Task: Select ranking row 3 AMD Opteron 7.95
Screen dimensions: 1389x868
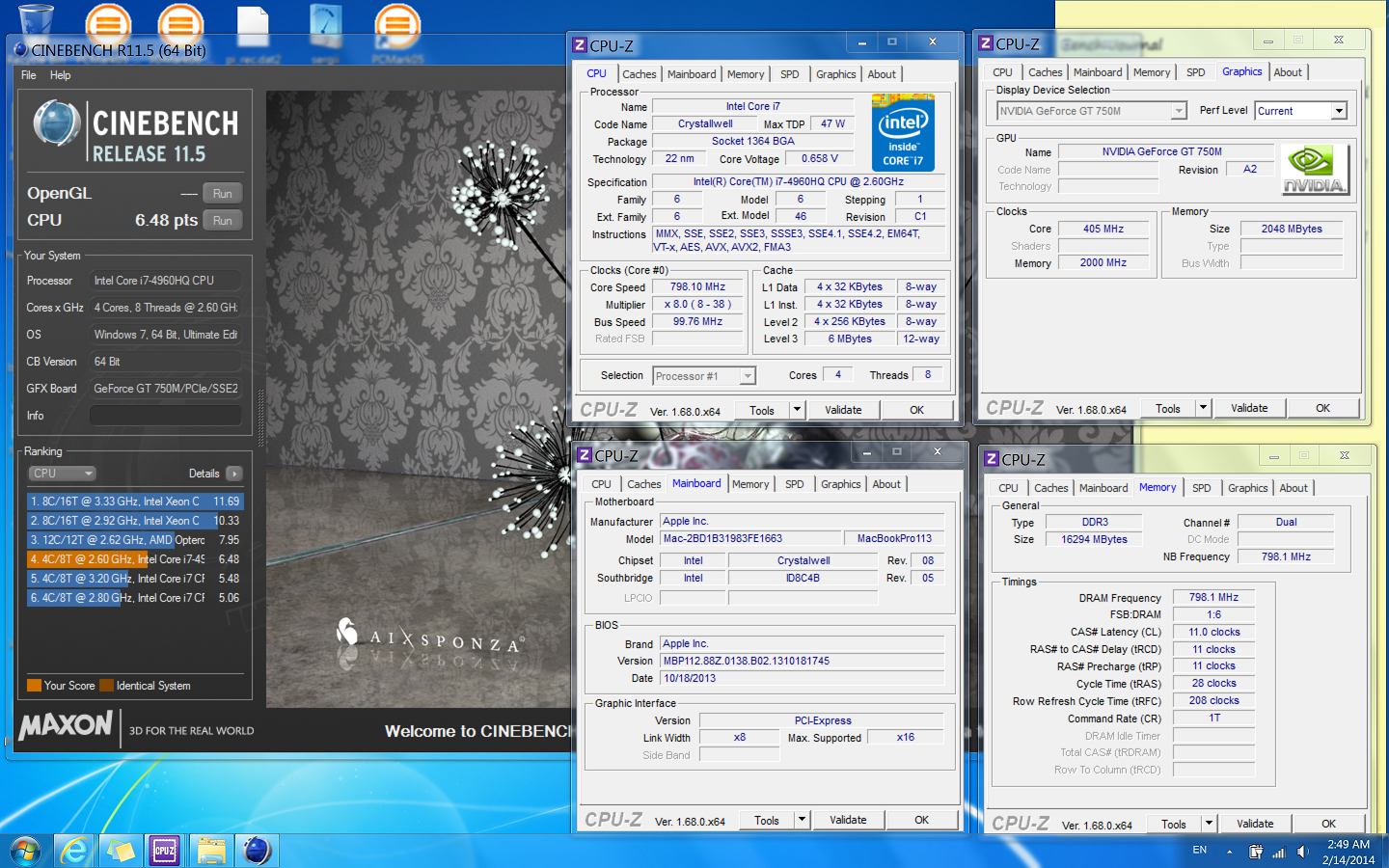Action: tap(135, 540)
